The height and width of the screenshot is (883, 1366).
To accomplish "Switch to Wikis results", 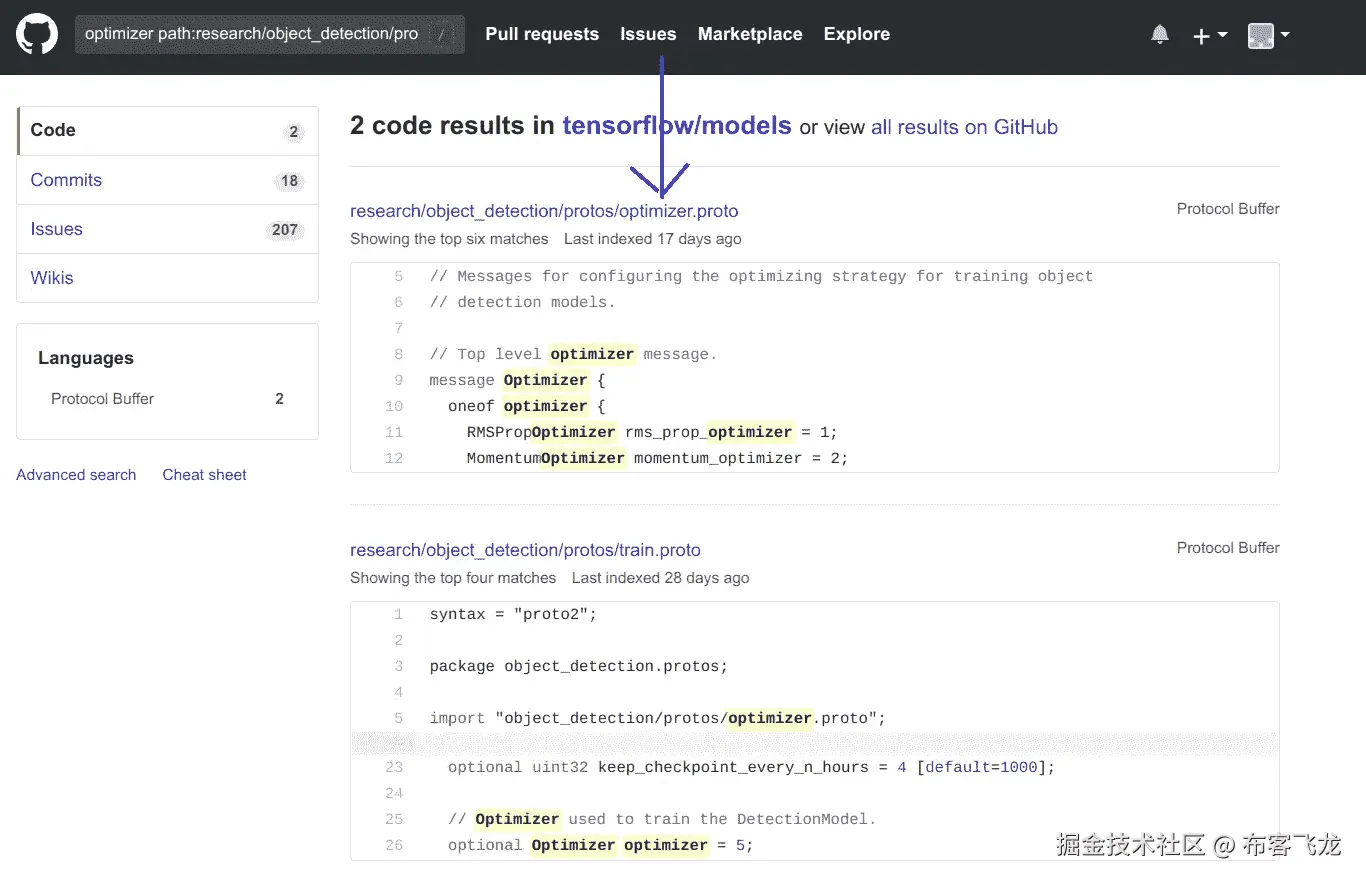I will coord(167,278).
